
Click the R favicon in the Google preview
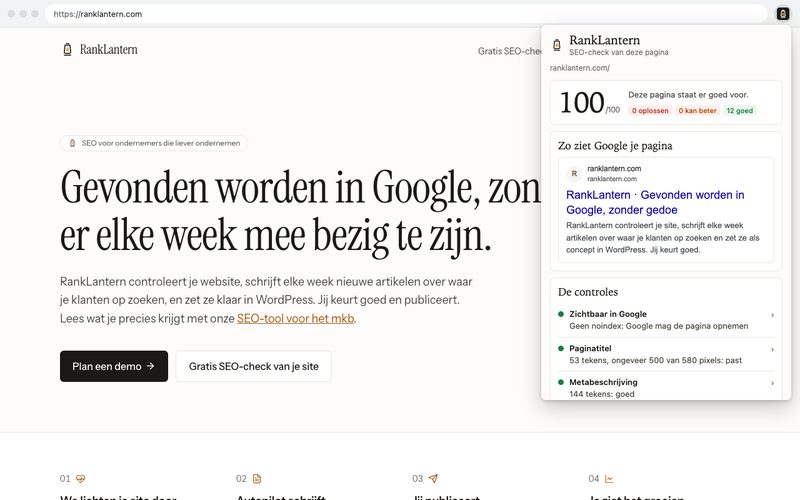[574, 173]
